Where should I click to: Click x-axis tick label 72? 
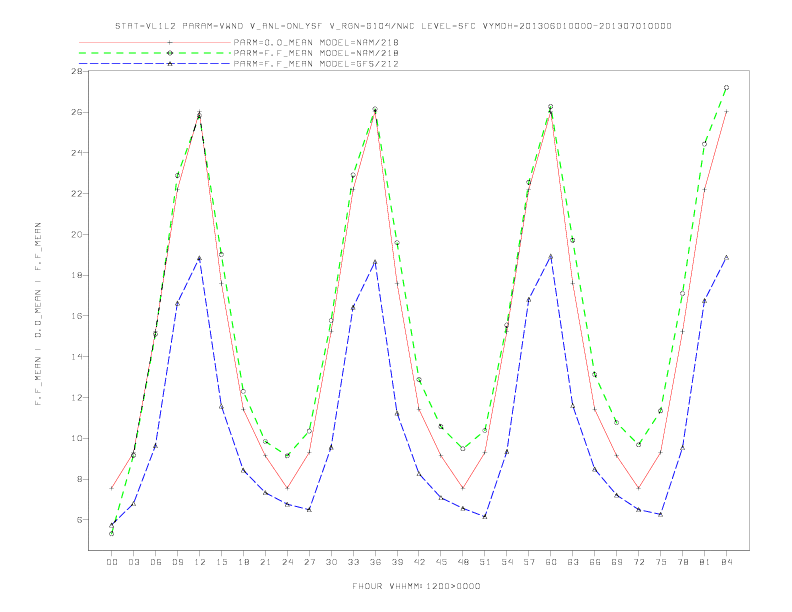point(639,562)
